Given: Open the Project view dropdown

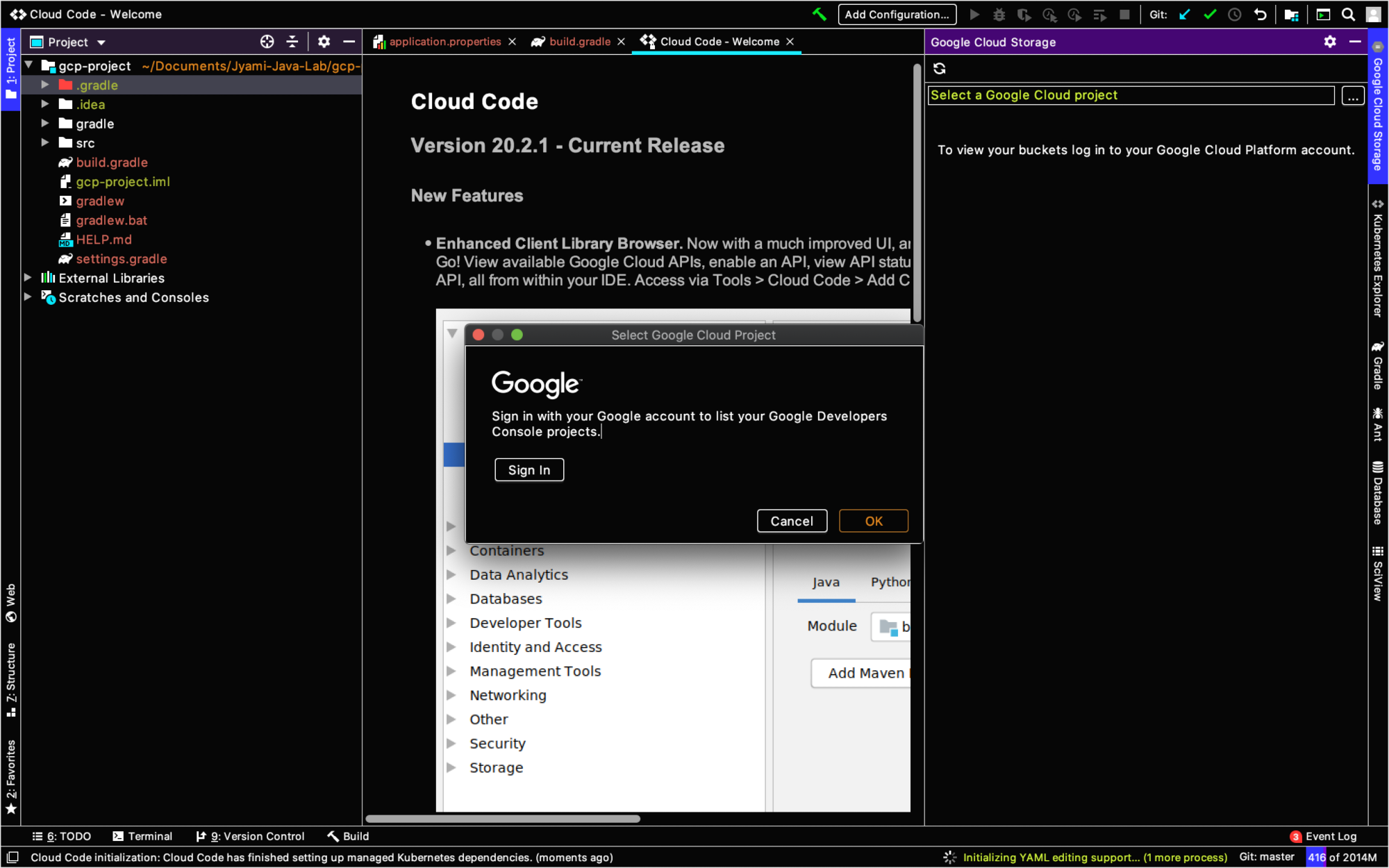Looking at the screenshot, I should (x=101, y=42).
